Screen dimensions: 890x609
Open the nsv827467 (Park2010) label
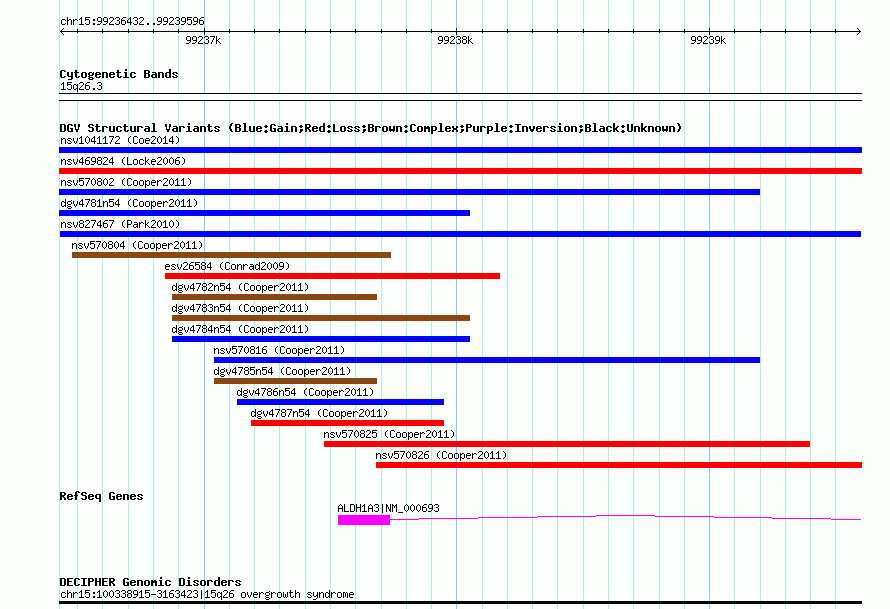coord(120,224)
